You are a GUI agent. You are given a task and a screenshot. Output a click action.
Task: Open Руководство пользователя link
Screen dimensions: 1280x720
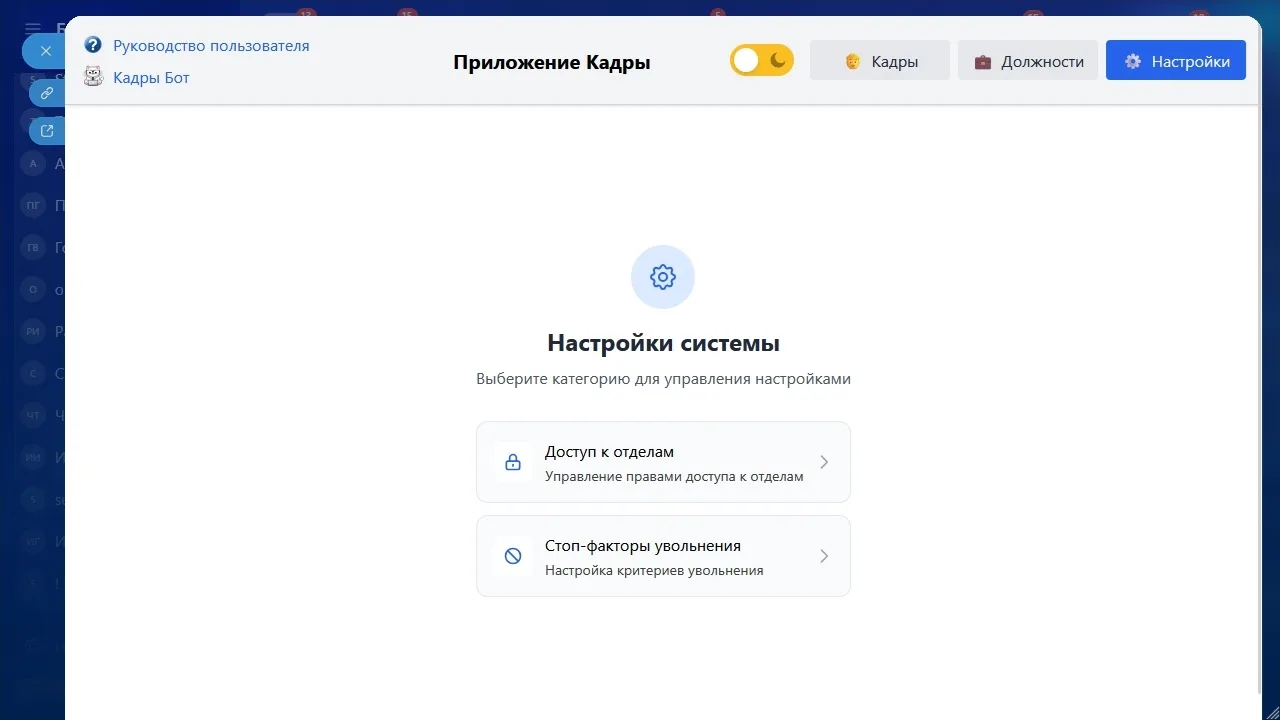pos(211,45)
